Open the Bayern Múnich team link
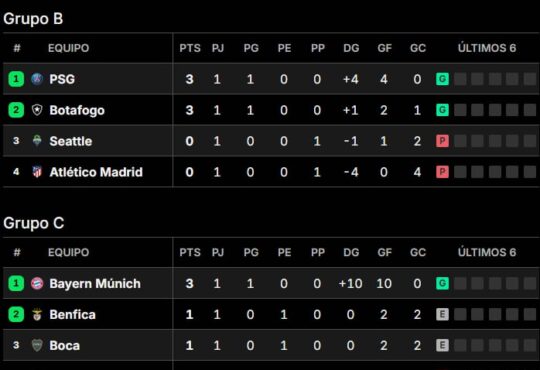Image resolution: width=540 pixels, height=370 pixels. (x=95, y=284)
